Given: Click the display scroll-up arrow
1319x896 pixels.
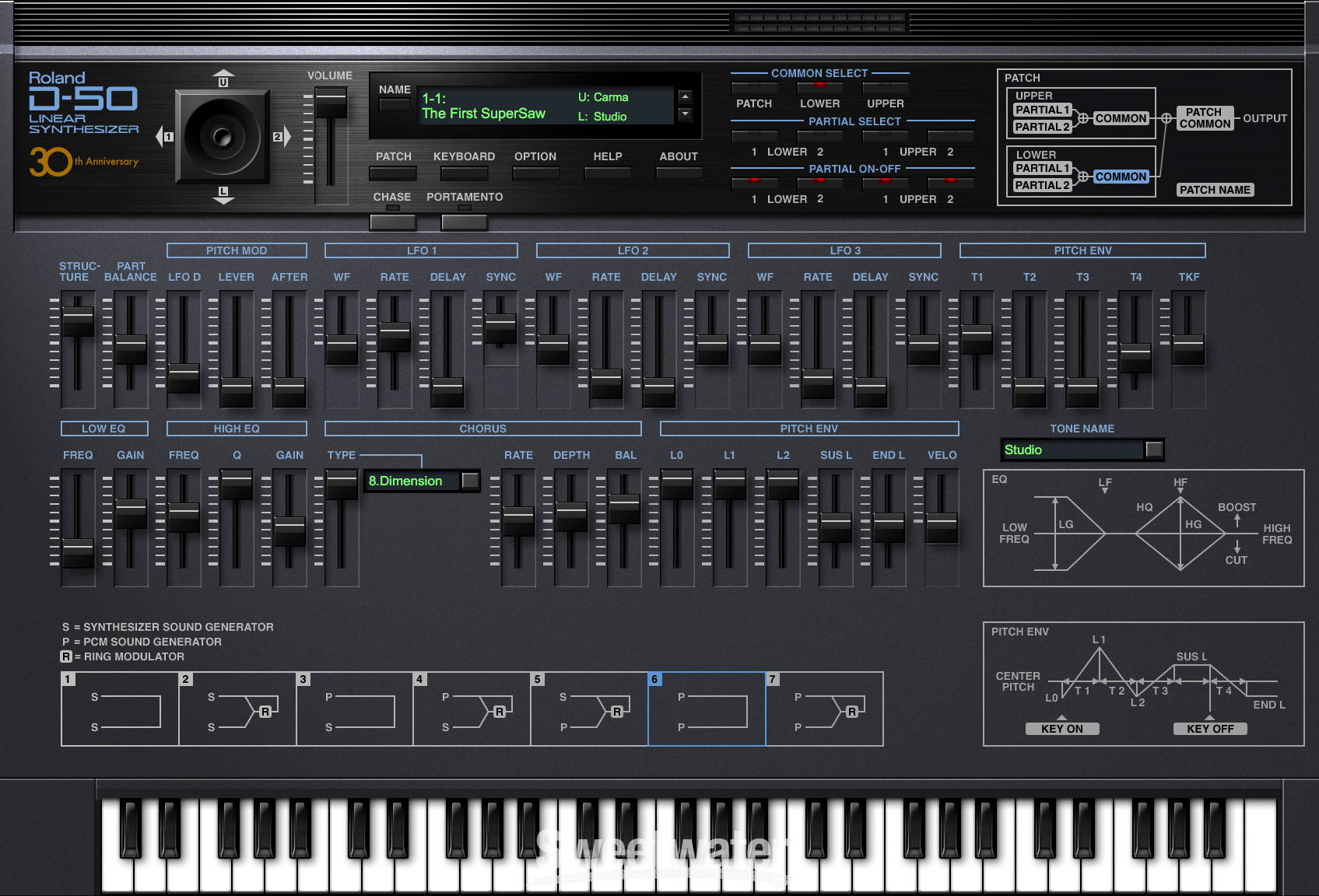Looking at the screenshot, I should [684, 96].
